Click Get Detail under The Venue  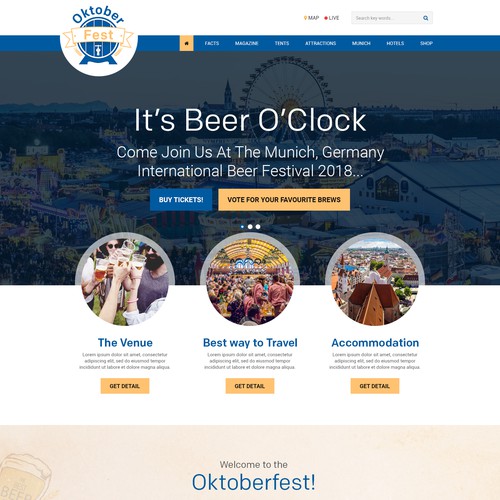125,386
